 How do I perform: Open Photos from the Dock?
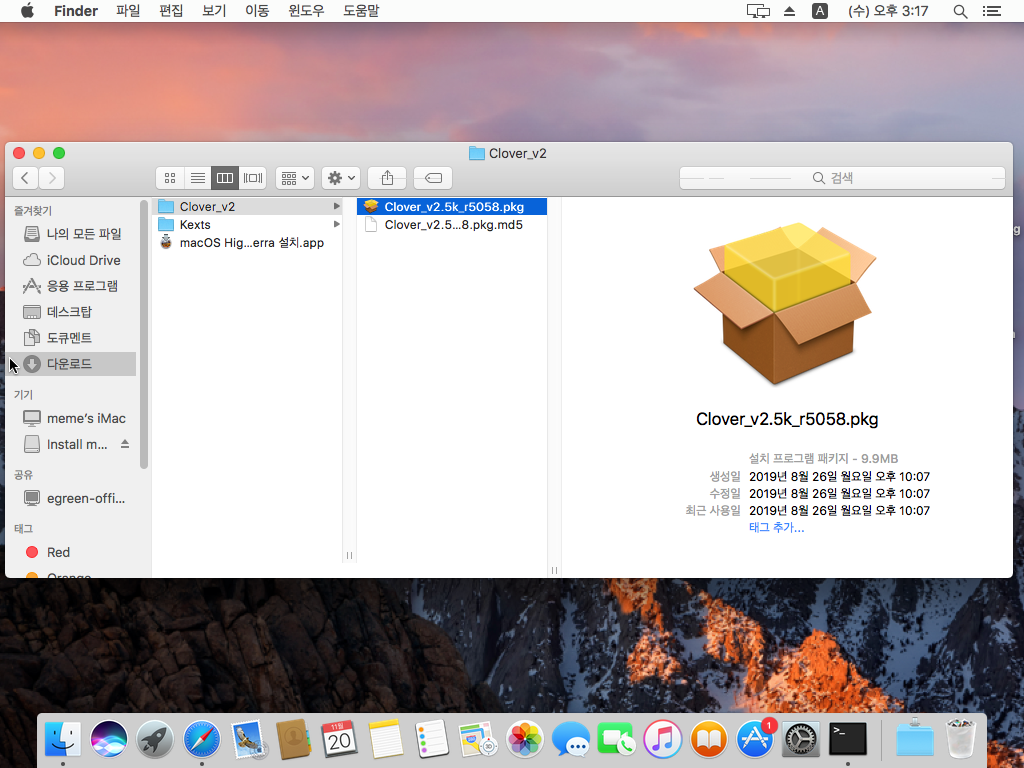(x=524, y=739)
